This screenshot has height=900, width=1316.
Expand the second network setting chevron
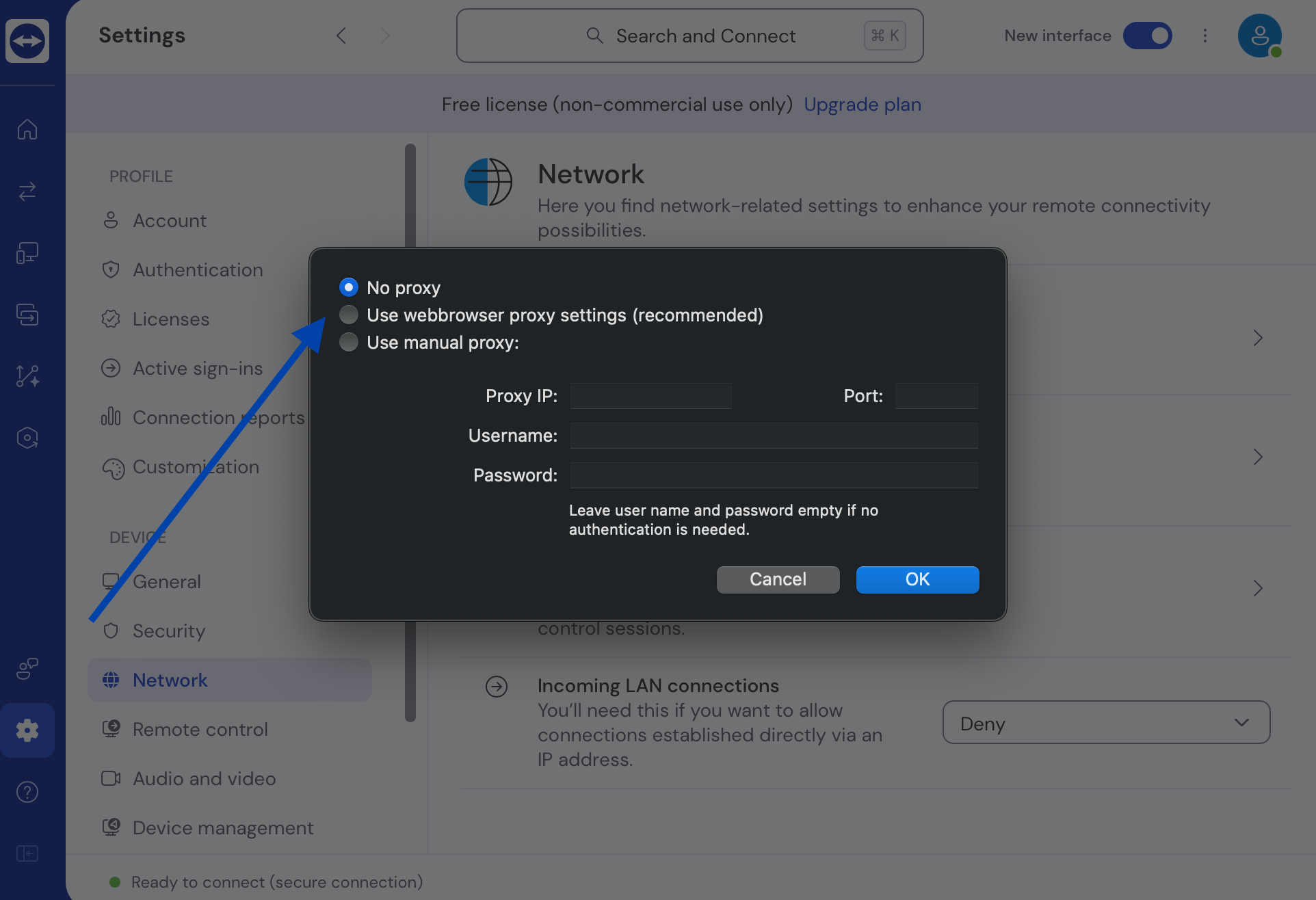coord(1258,457)
